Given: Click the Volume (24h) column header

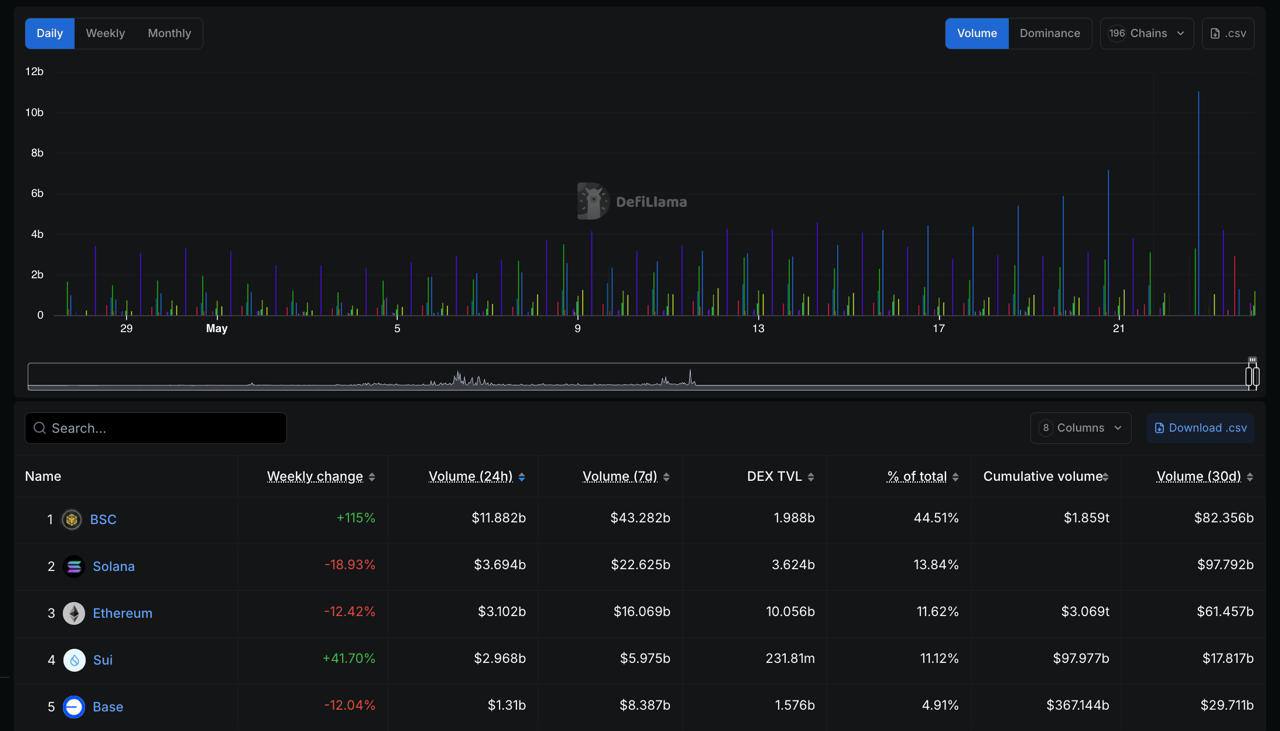Looking at the screenshot, I should pos(471,476).
